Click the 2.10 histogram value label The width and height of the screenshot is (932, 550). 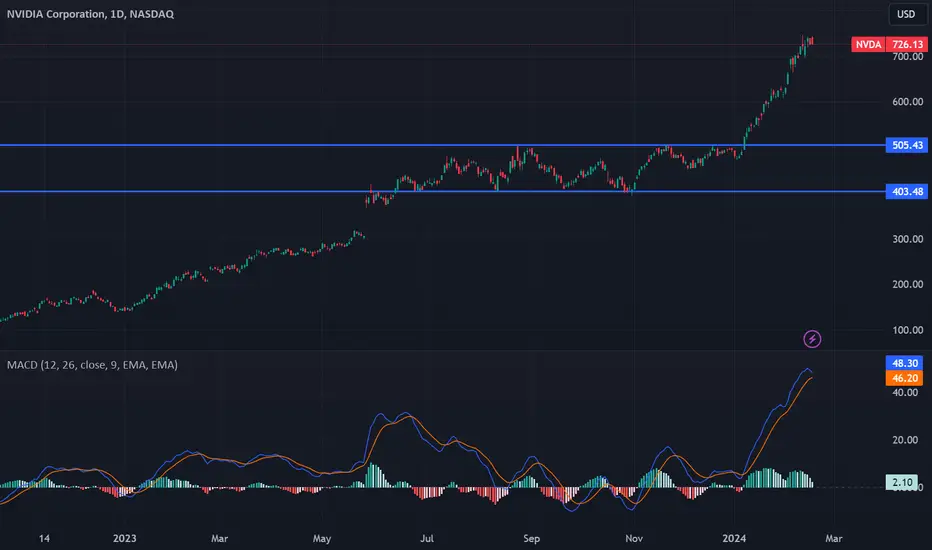[902, 482]
